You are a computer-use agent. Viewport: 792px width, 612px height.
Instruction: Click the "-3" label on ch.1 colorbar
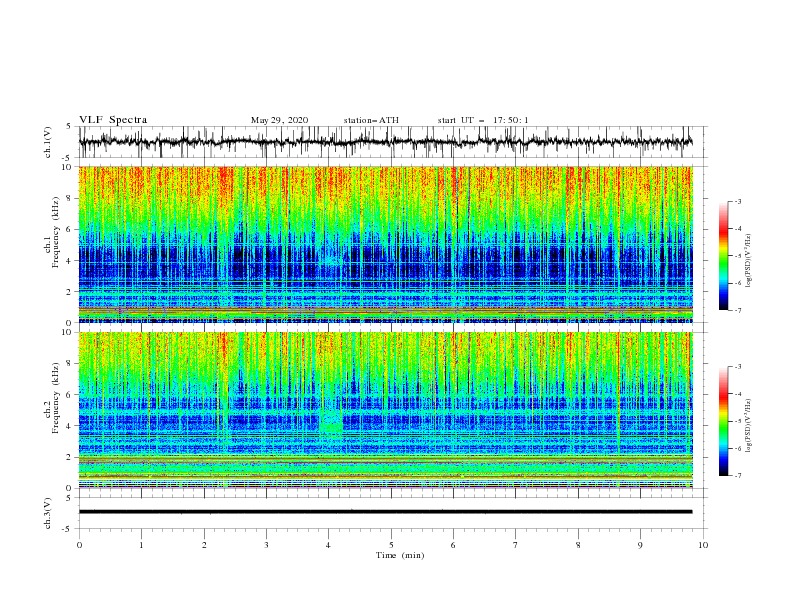tap(737, 201)
